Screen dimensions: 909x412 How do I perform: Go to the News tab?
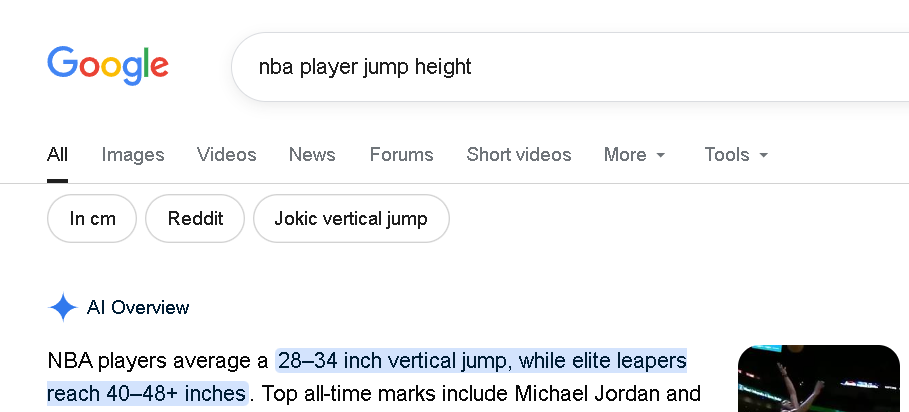pyautogui.click(x=312, y=155)
